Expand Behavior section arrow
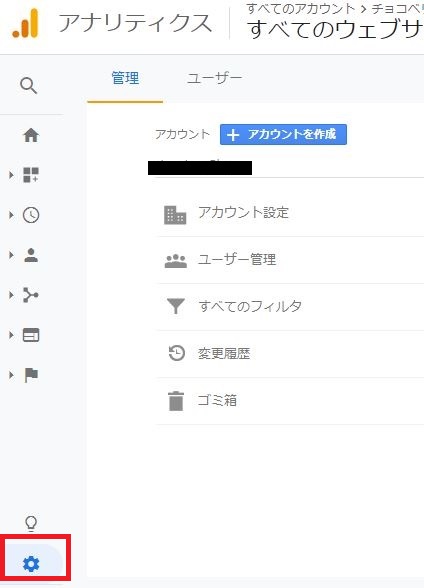Image resolution: width=424 pixels, height=588 pixels. click(x=11, y=335)
